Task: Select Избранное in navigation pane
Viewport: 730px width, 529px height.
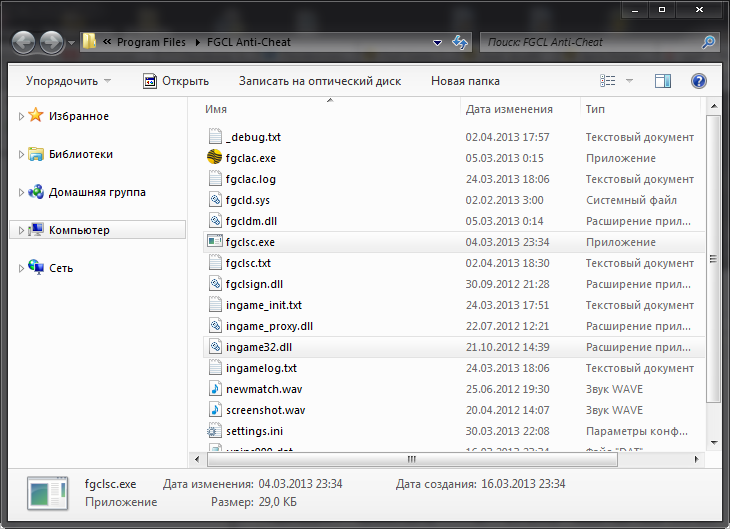Action: [x=79, y=116]
